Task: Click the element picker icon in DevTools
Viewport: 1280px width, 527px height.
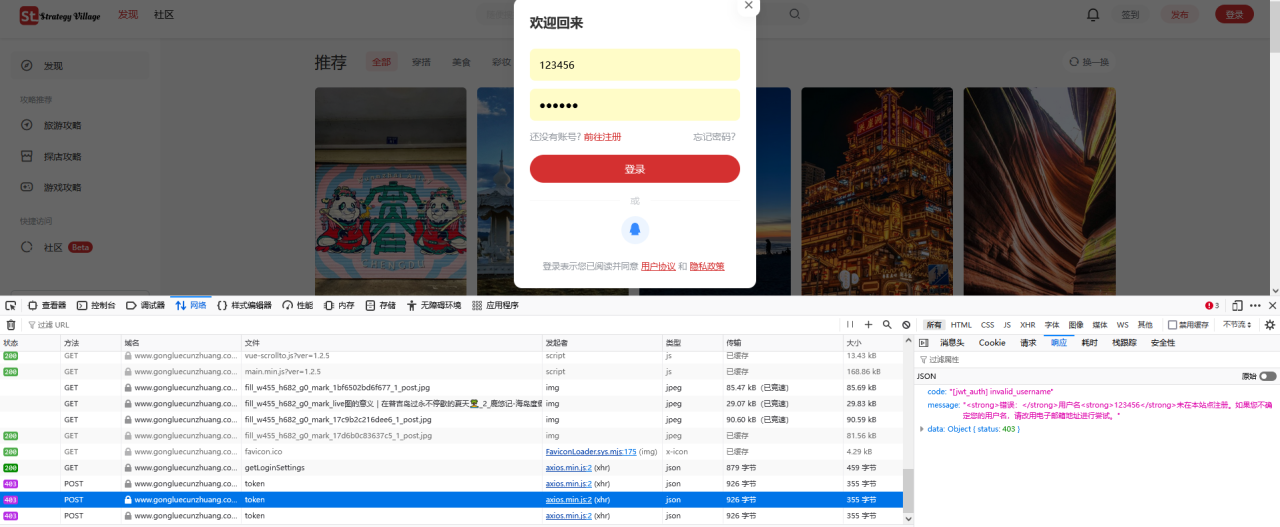Action: point(10,305)
